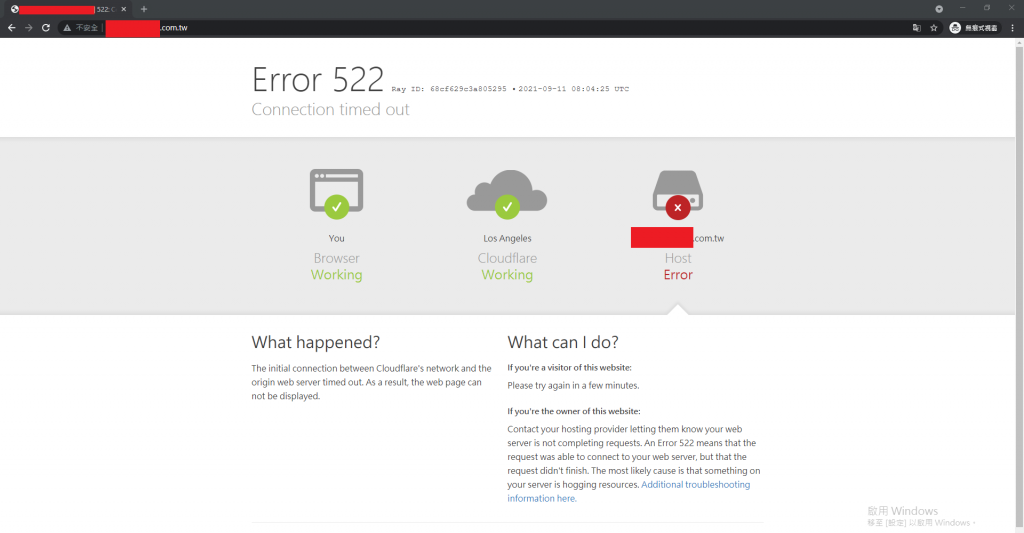Click the browser forward arrow
The image size is (1024, 533).
[x=28, y=27]
